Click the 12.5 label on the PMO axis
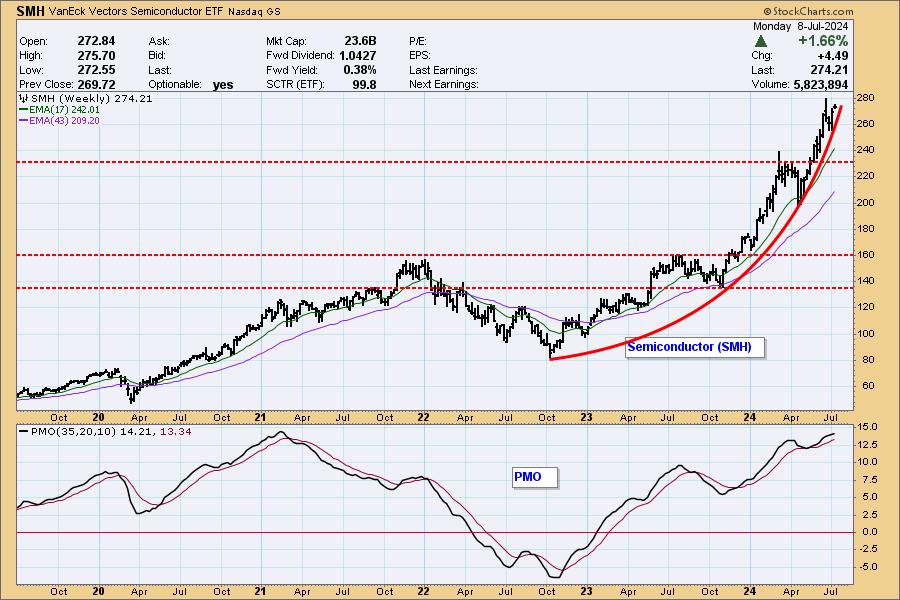 (868, 445)
